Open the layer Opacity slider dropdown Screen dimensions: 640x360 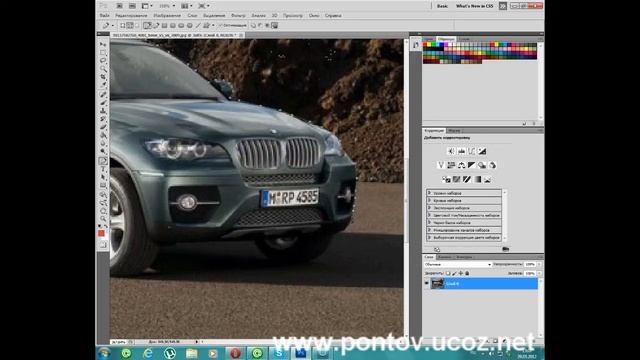[539, 264]
